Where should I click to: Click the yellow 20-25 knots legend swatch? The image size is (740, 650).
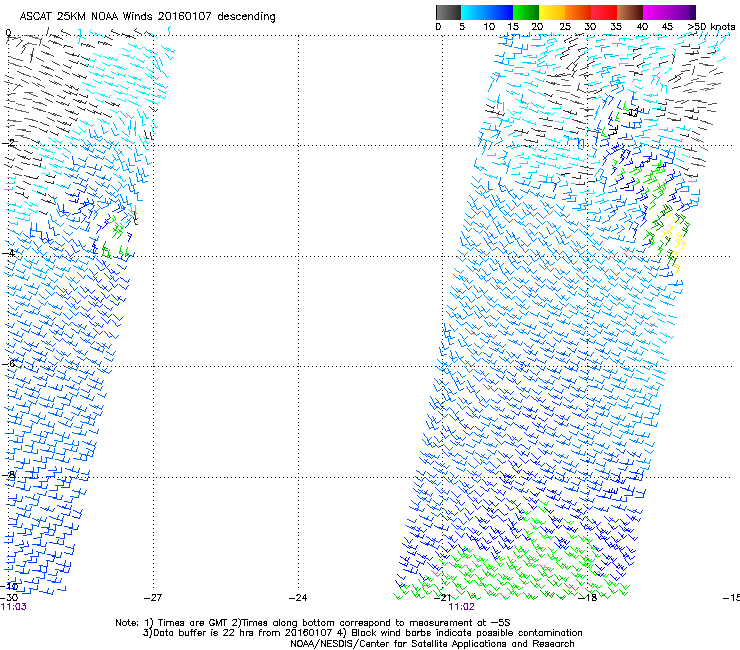(552, 12)
